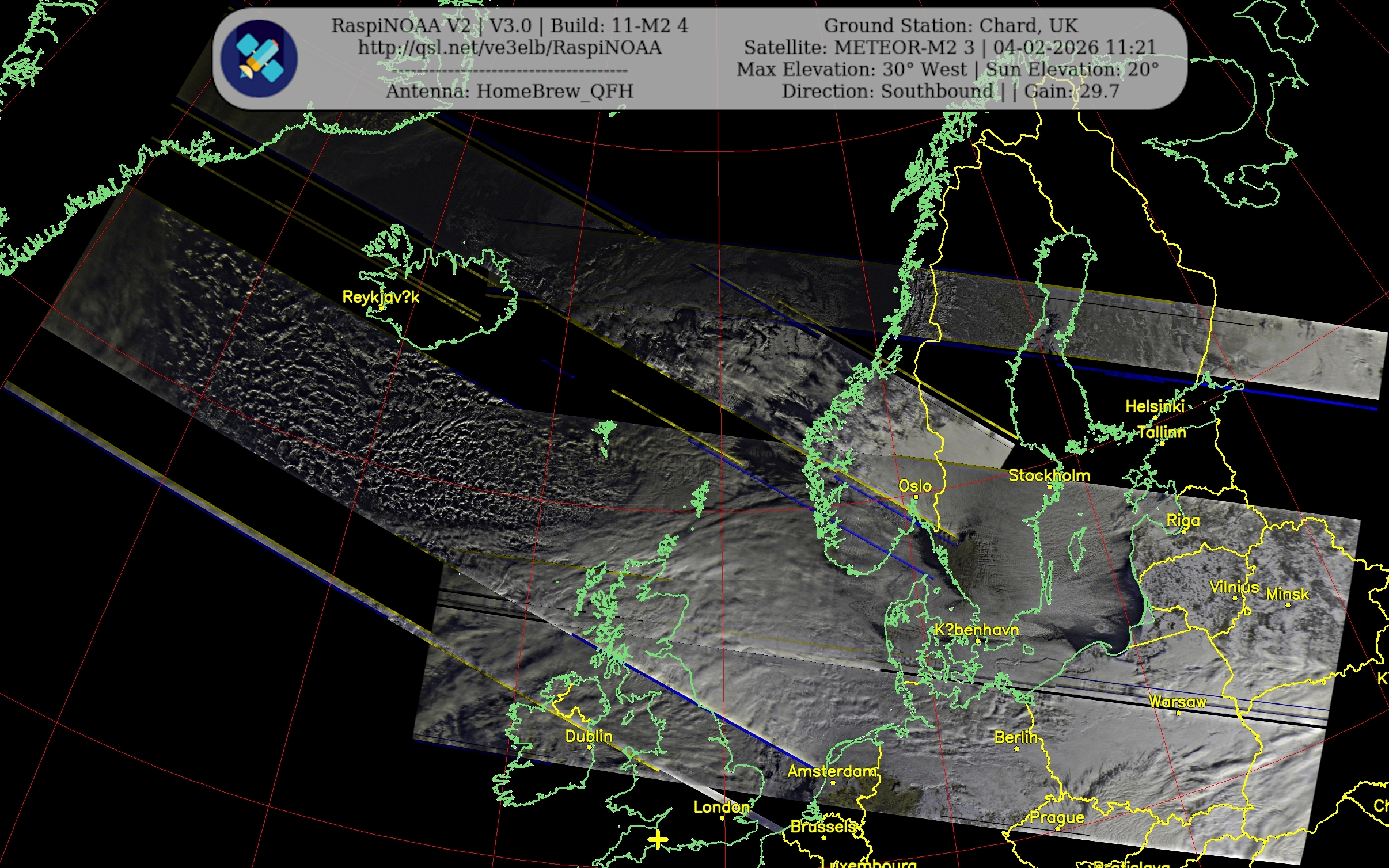Screen dimensions: 1389x868
Task: Click the Helsinki city label
Action: [x=1155, y=406]
